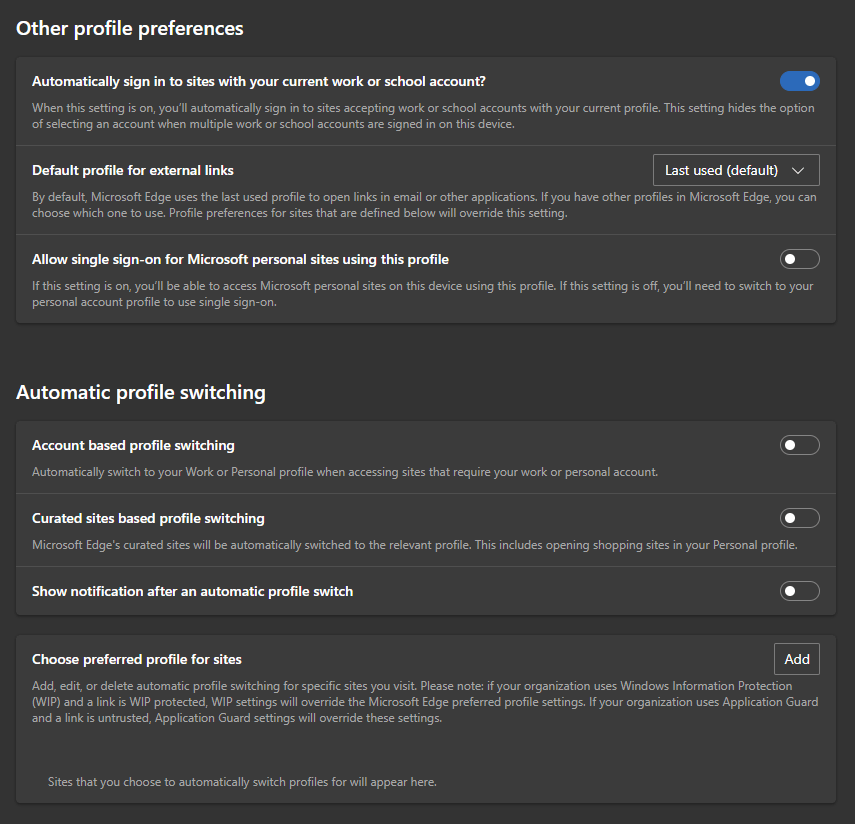Click the Add button for preferred sites
The width and height of the screenshot is (855, 824).
point(797,659)
